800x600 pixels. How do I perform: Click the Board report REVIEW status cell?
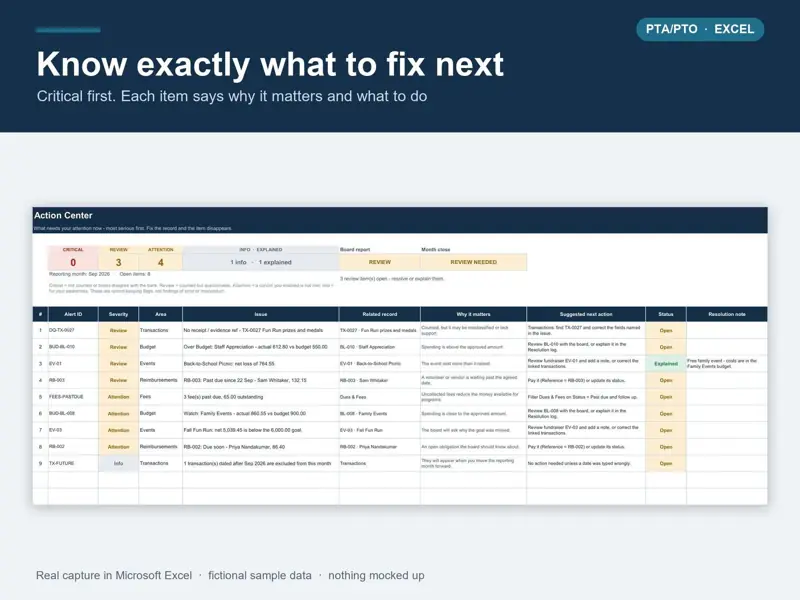click(380, 262)
